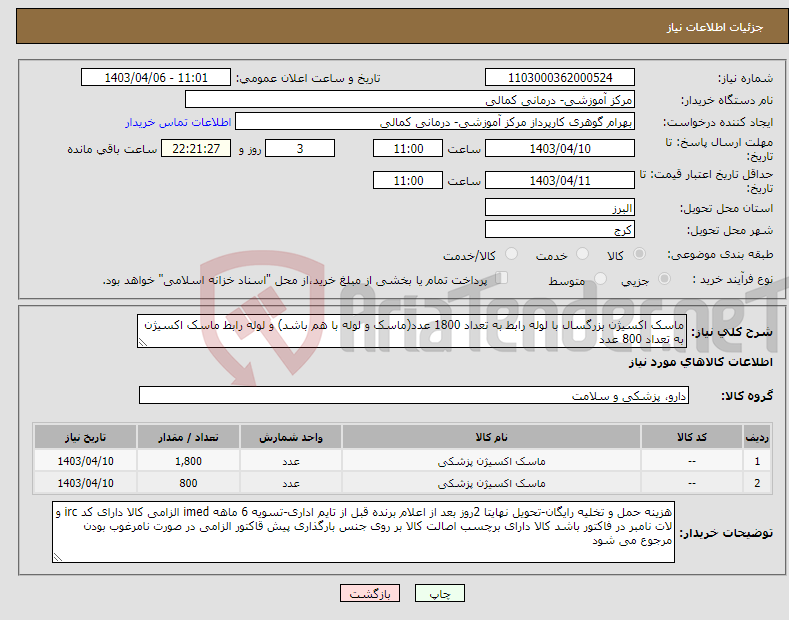Select the جزیی purchase type radio

click(664, 279)
